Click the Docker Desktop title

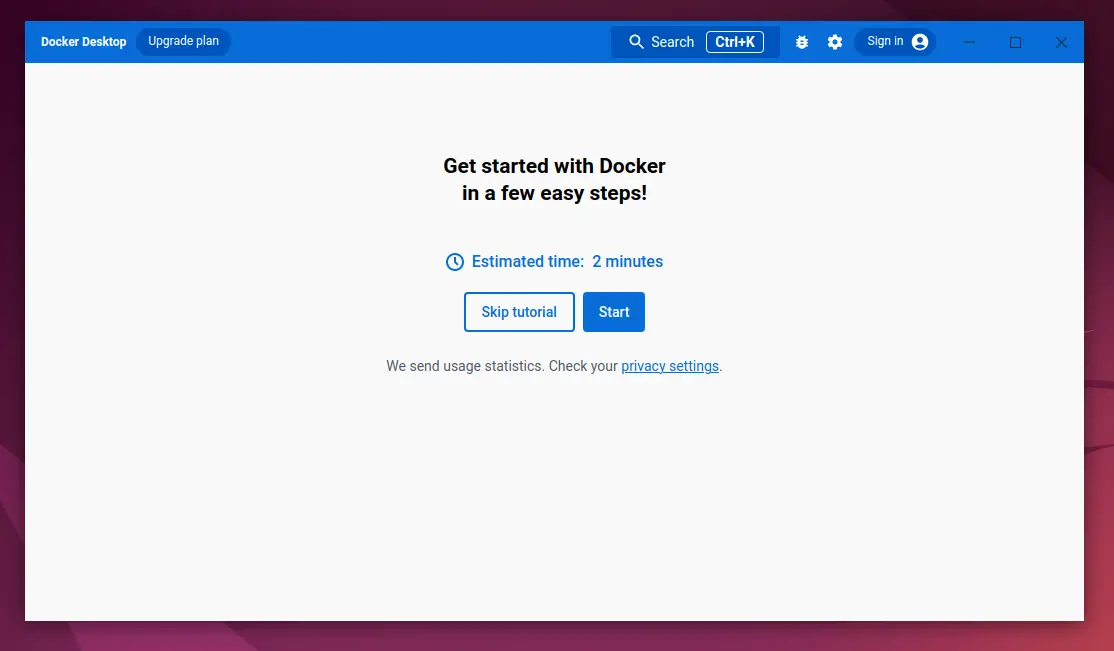tap(84, 42)
